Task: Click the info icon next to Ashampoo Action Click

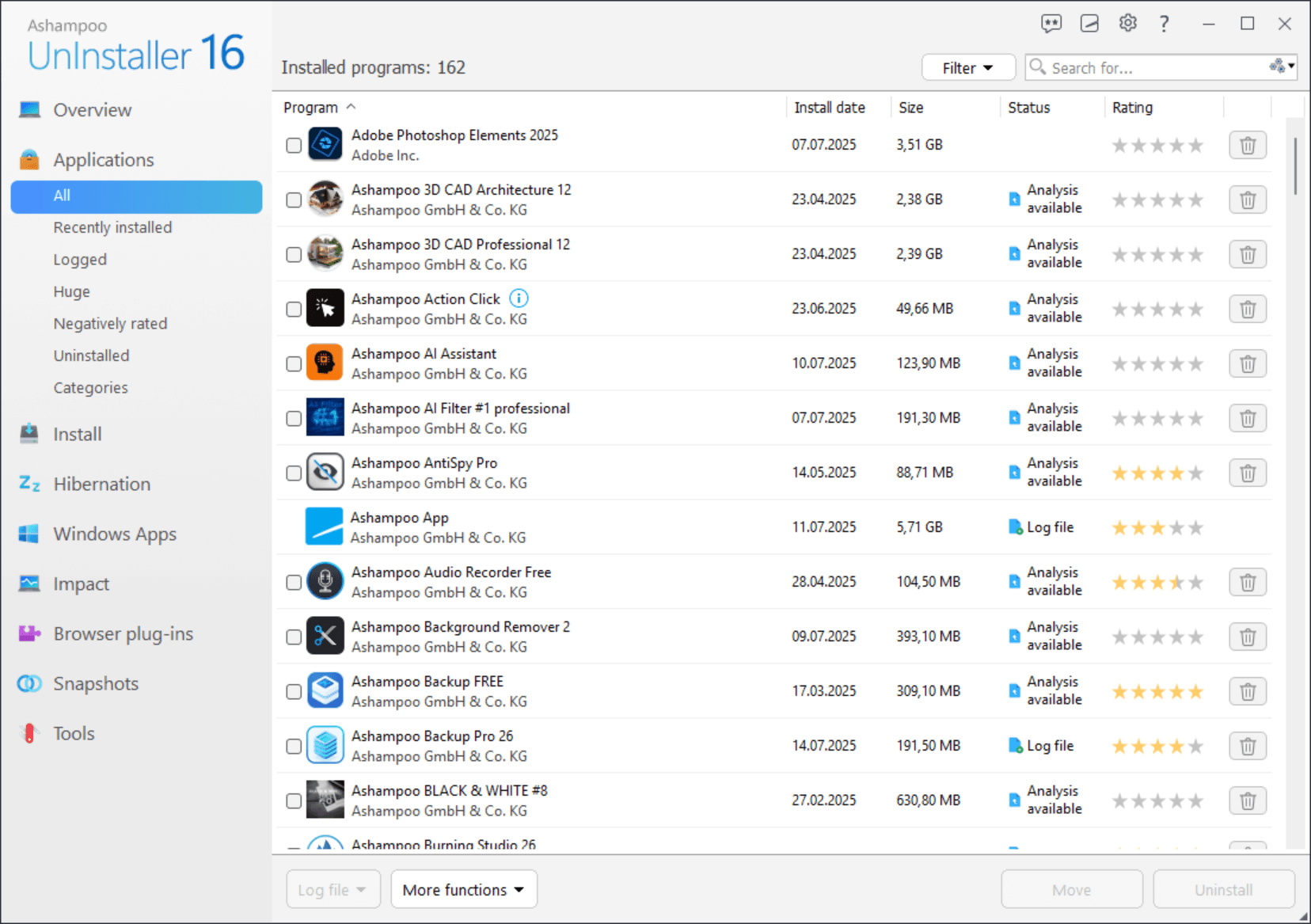Action: [519, 298]
